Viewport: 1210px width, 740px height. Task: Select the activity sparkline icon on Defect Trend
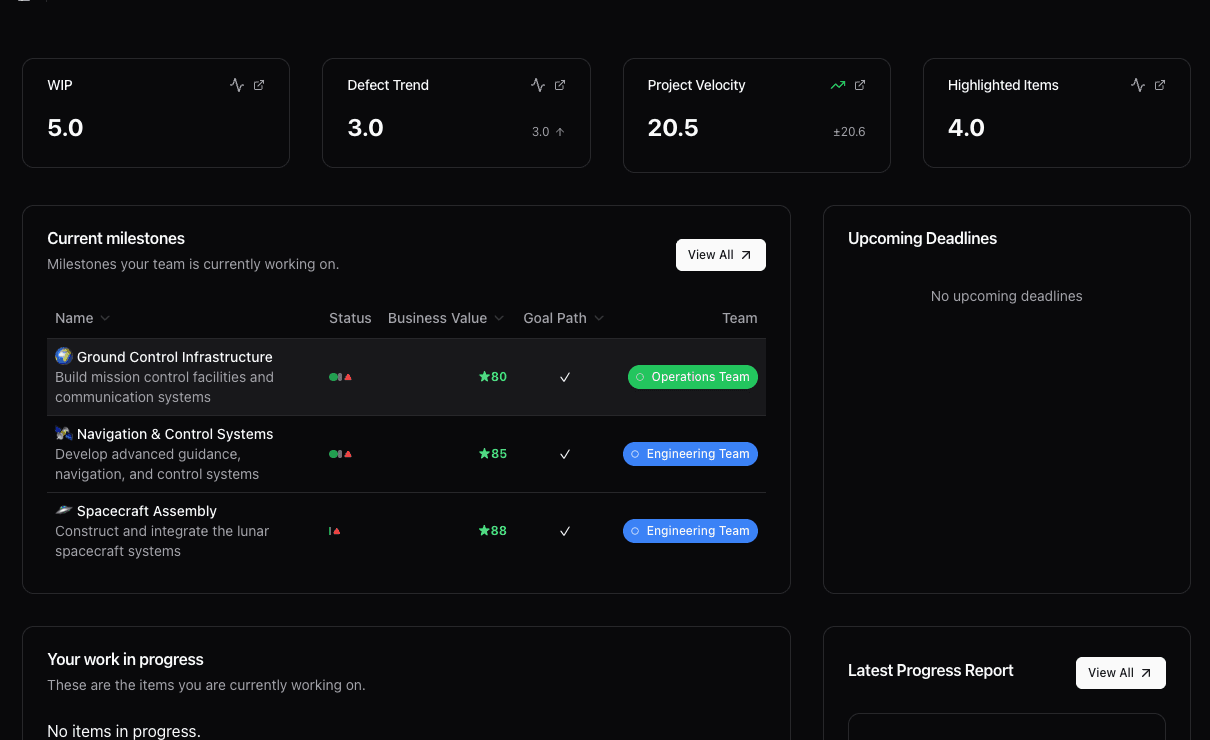pos(539,85)
